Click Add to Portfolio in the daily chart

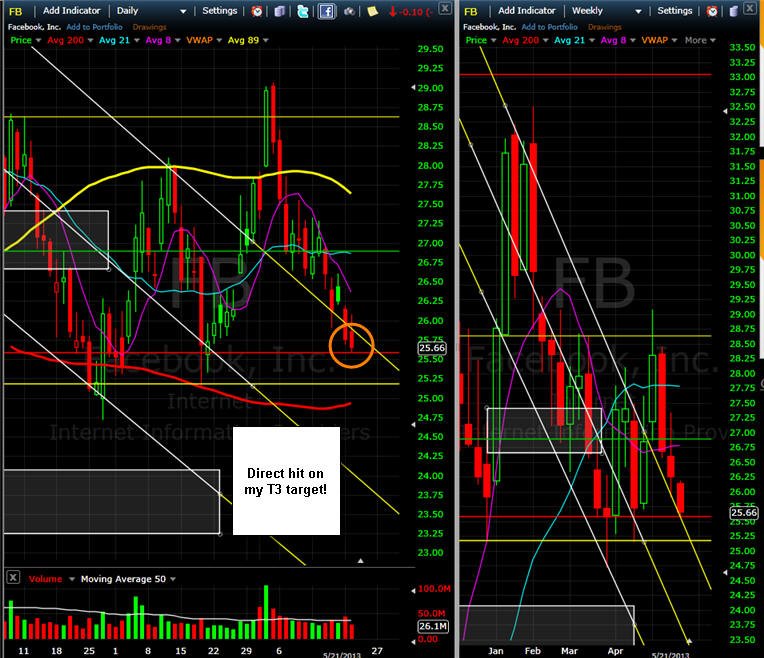(x=95, y=27)
